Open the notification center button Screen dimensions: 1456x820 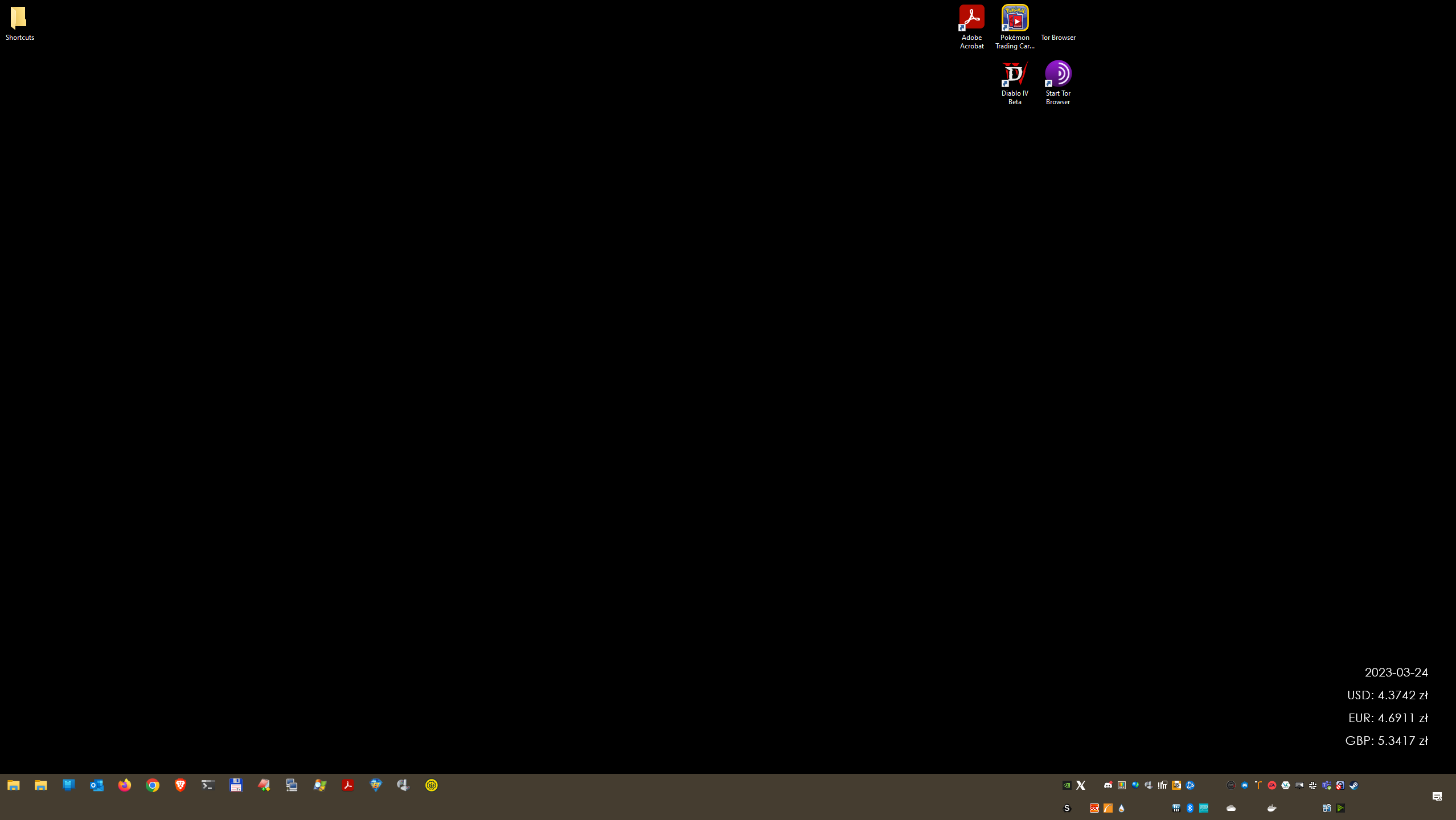click(x=1437, y=797)
